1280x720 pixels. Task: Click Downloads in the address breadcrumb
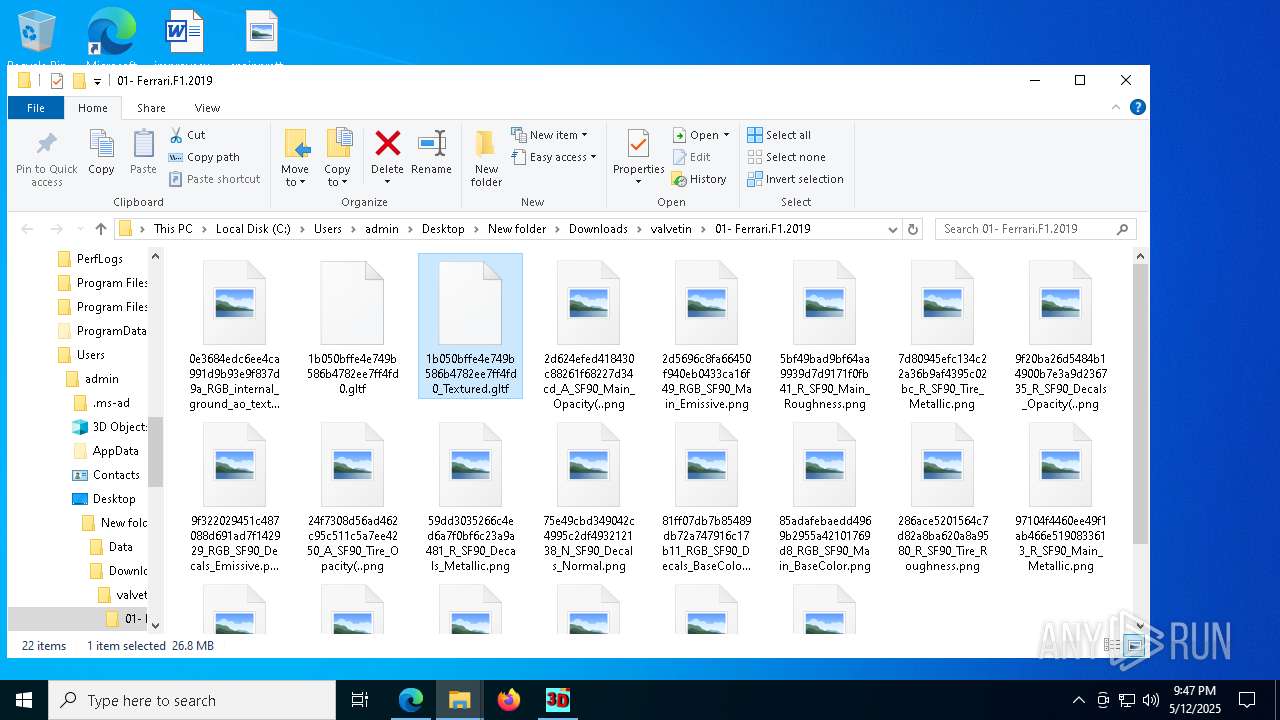(598, 229)
